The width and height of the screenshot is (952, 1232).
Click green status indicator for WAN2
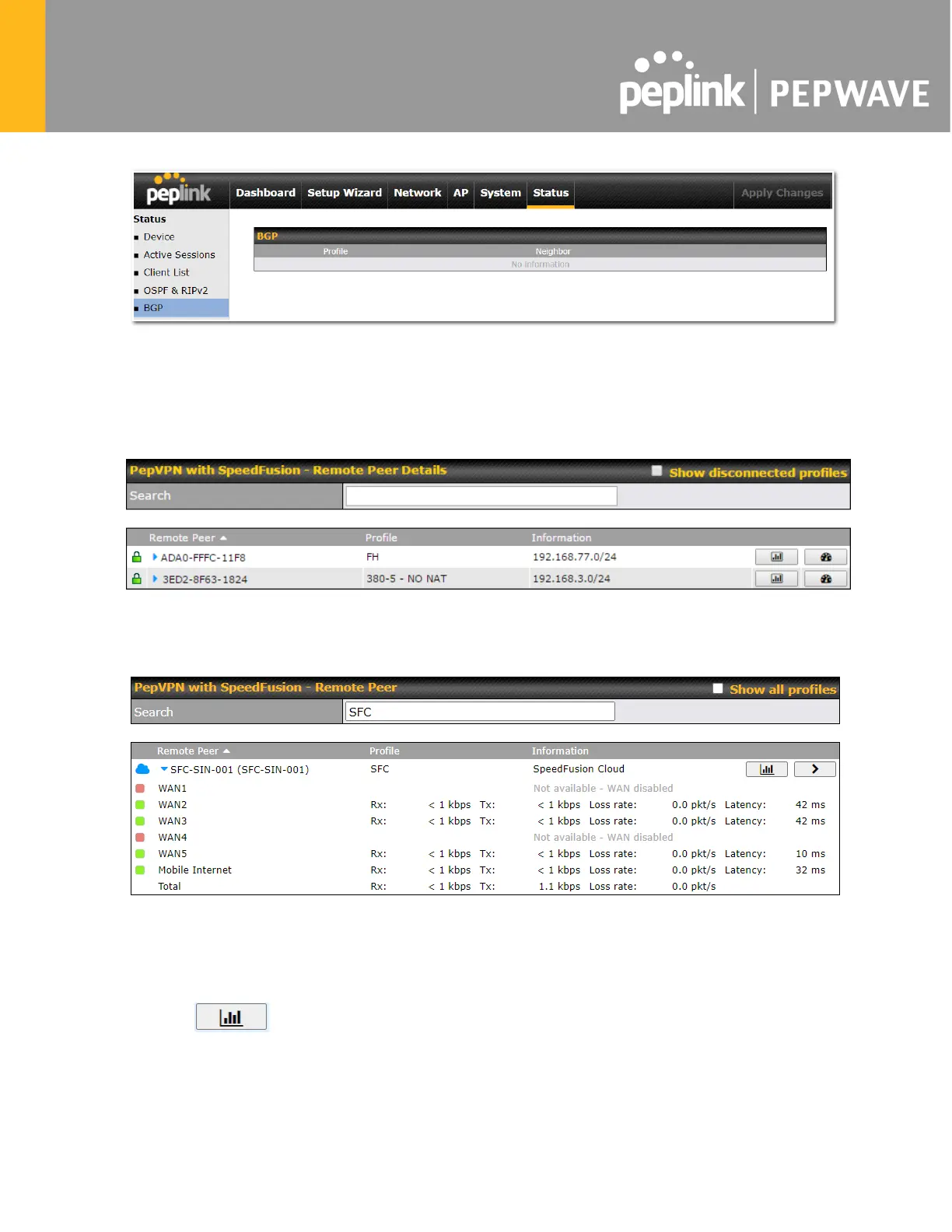click(x=140, y=805)
